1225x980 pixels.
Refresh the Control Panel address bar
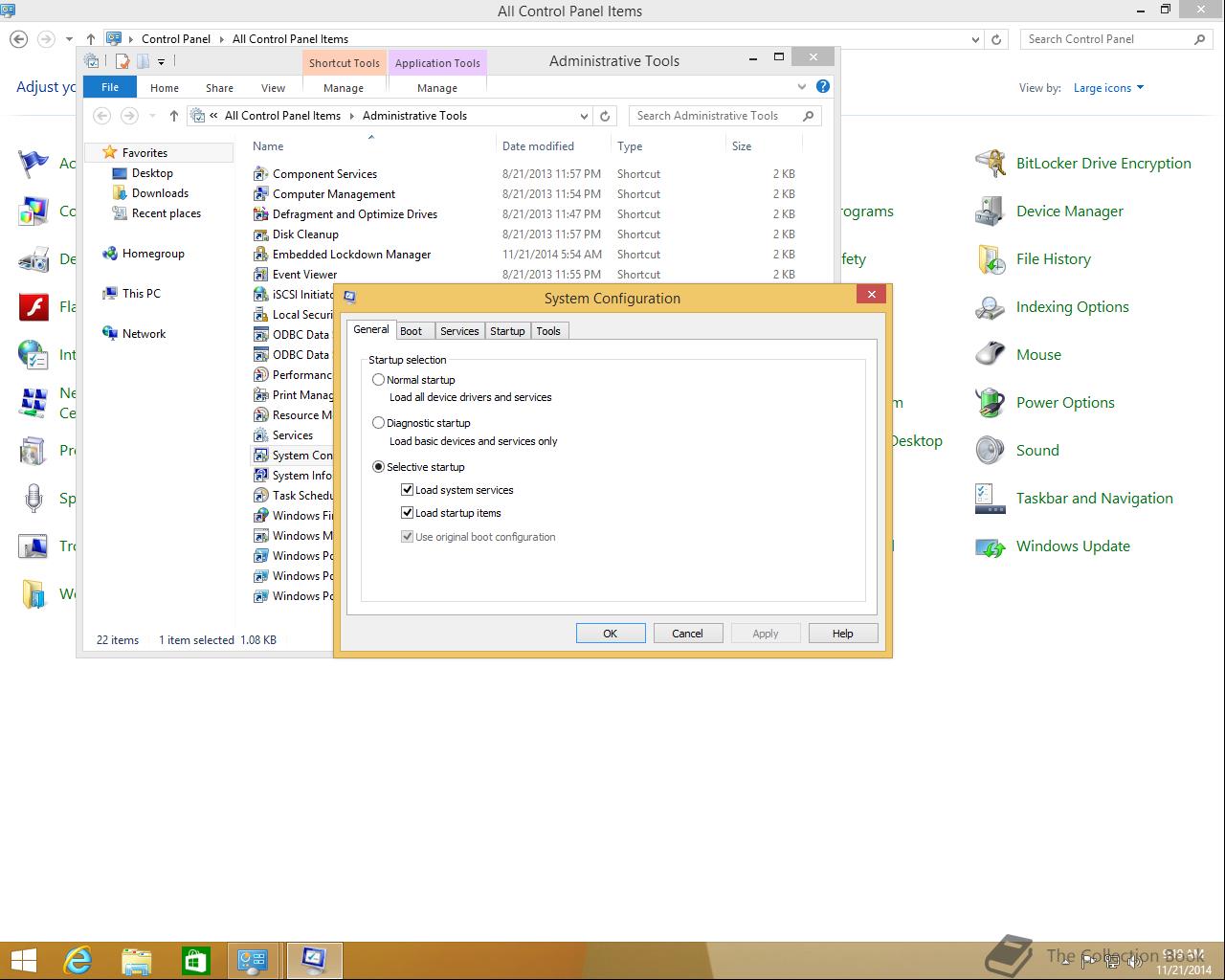pos(996,39)
